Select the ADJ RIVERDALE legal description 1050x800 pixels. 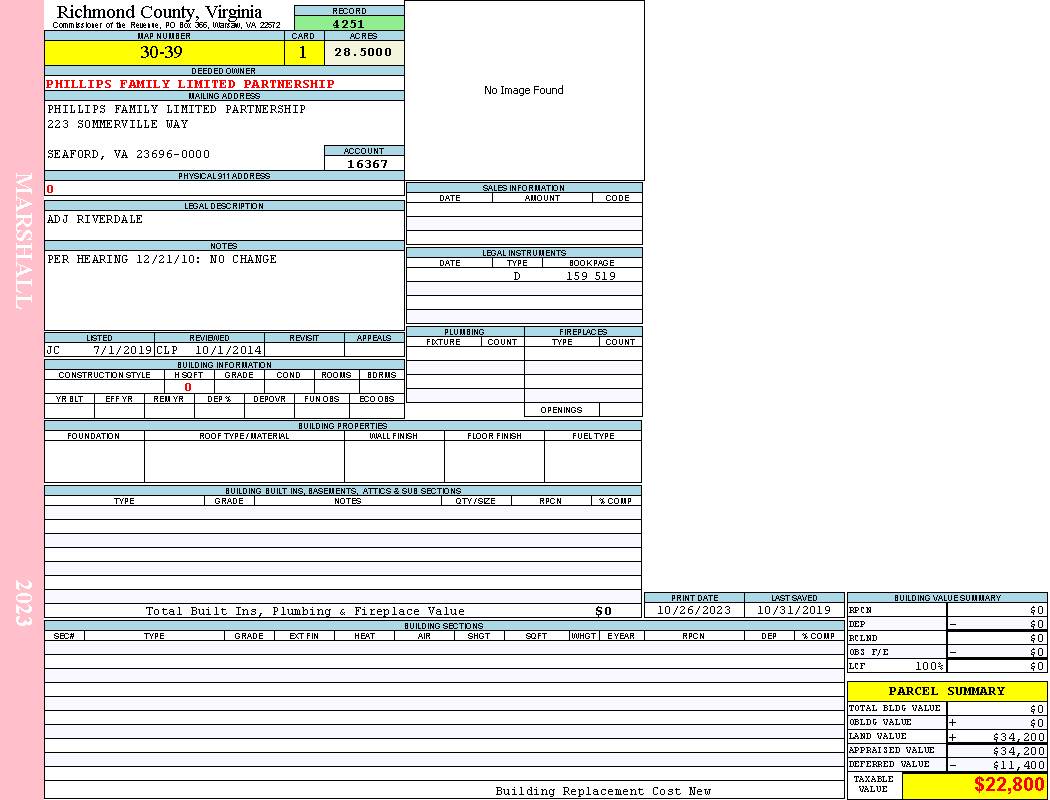(x=95, y=219)
